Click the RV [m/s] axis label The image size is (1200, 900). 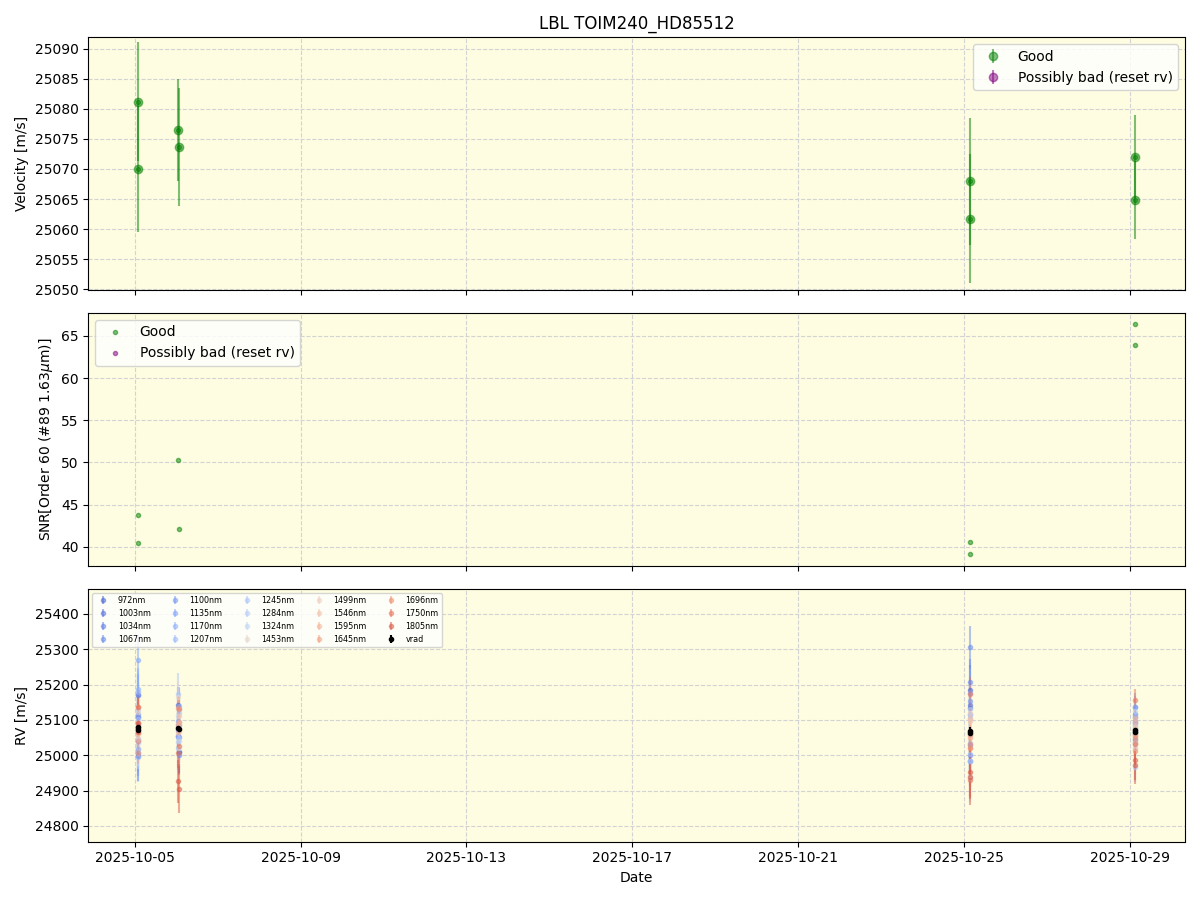click(21, 716)
